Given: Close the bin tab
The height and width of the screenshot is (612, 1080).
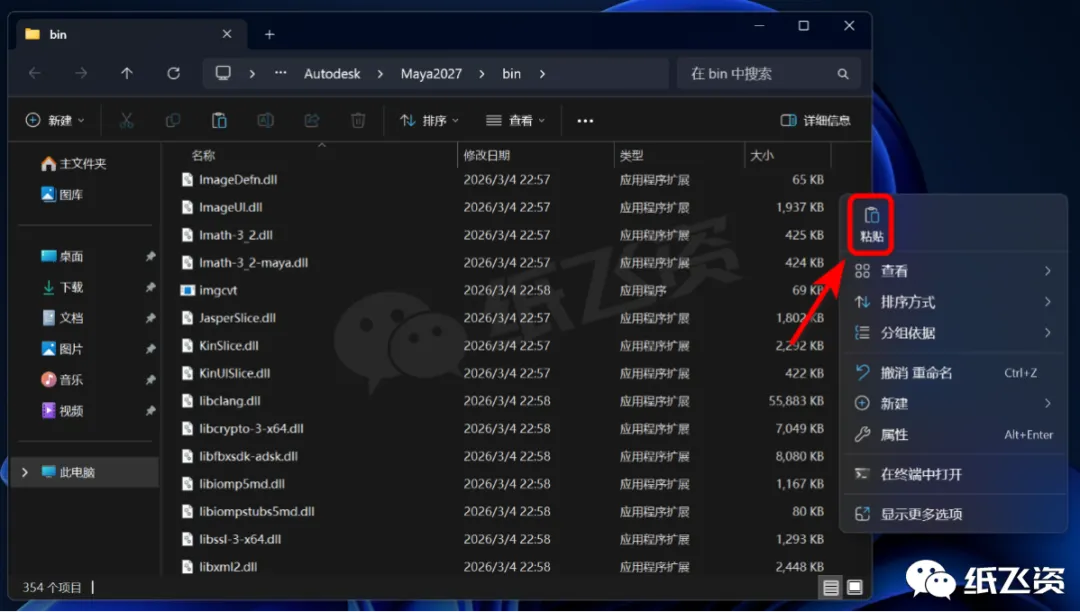Looking at the screenshot, I should [x=227, y=34].
